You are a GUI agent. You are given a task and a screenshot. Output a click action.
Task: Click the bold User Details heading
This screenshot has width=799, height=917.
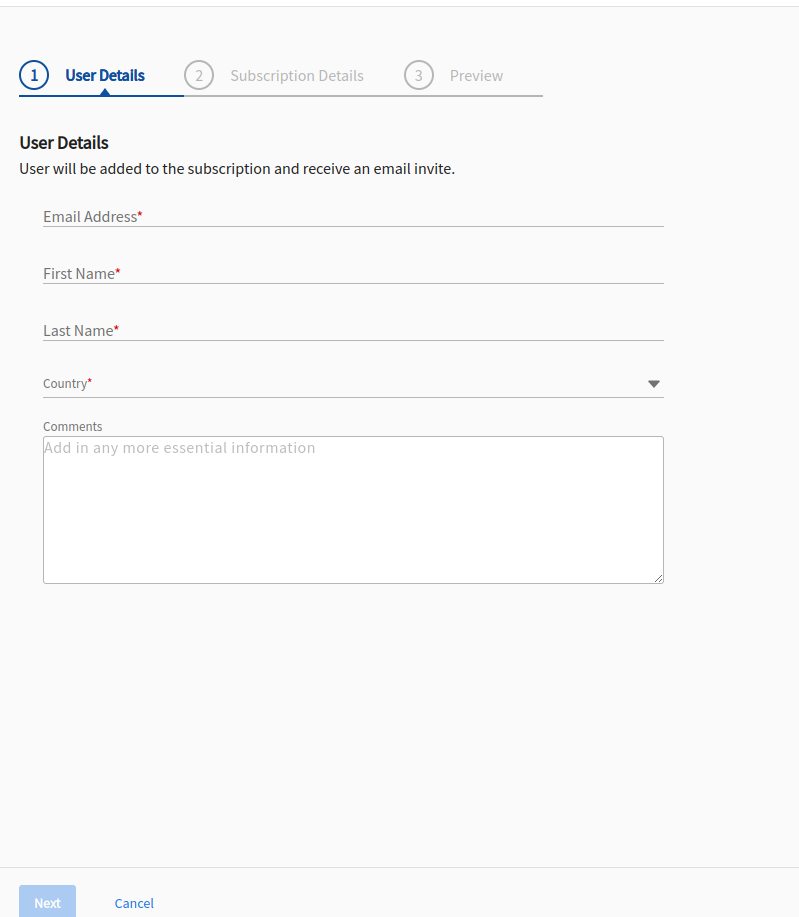coord(64,143)
